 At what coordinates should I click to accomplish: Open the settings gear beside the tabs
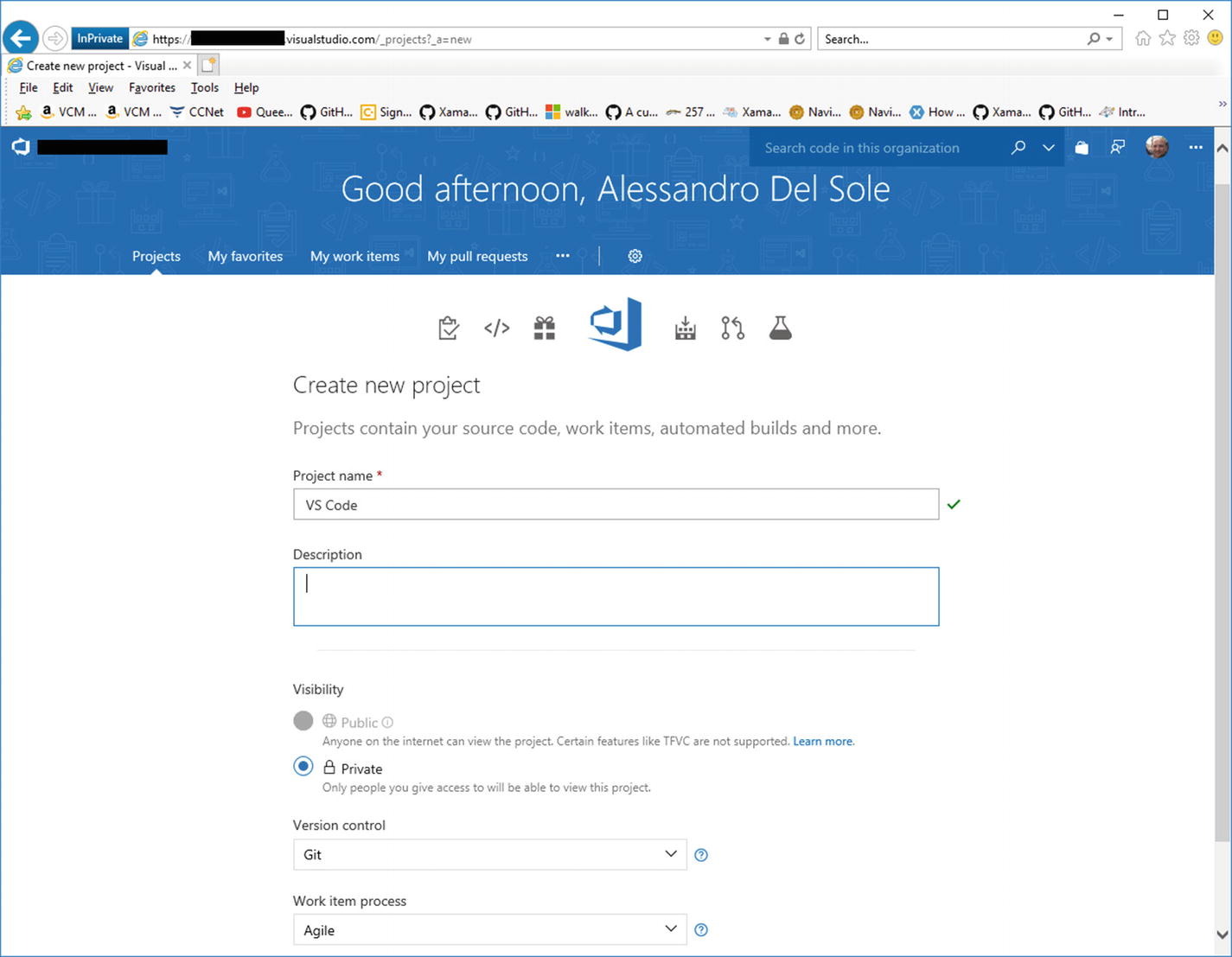point(635,257)
